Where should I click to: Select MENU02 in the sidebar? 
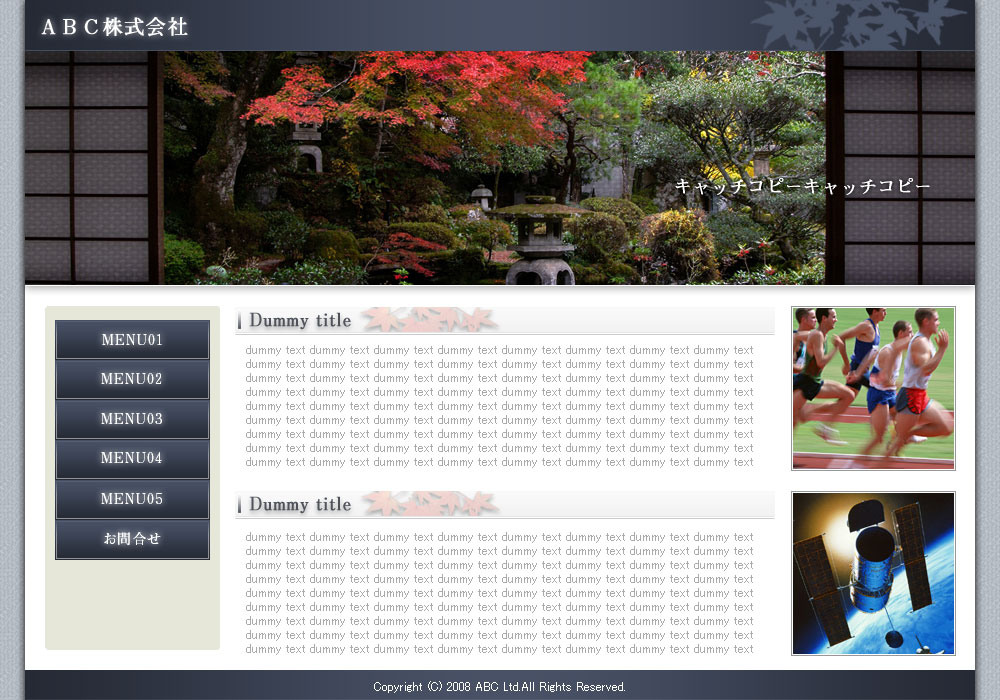click(132, 379)
